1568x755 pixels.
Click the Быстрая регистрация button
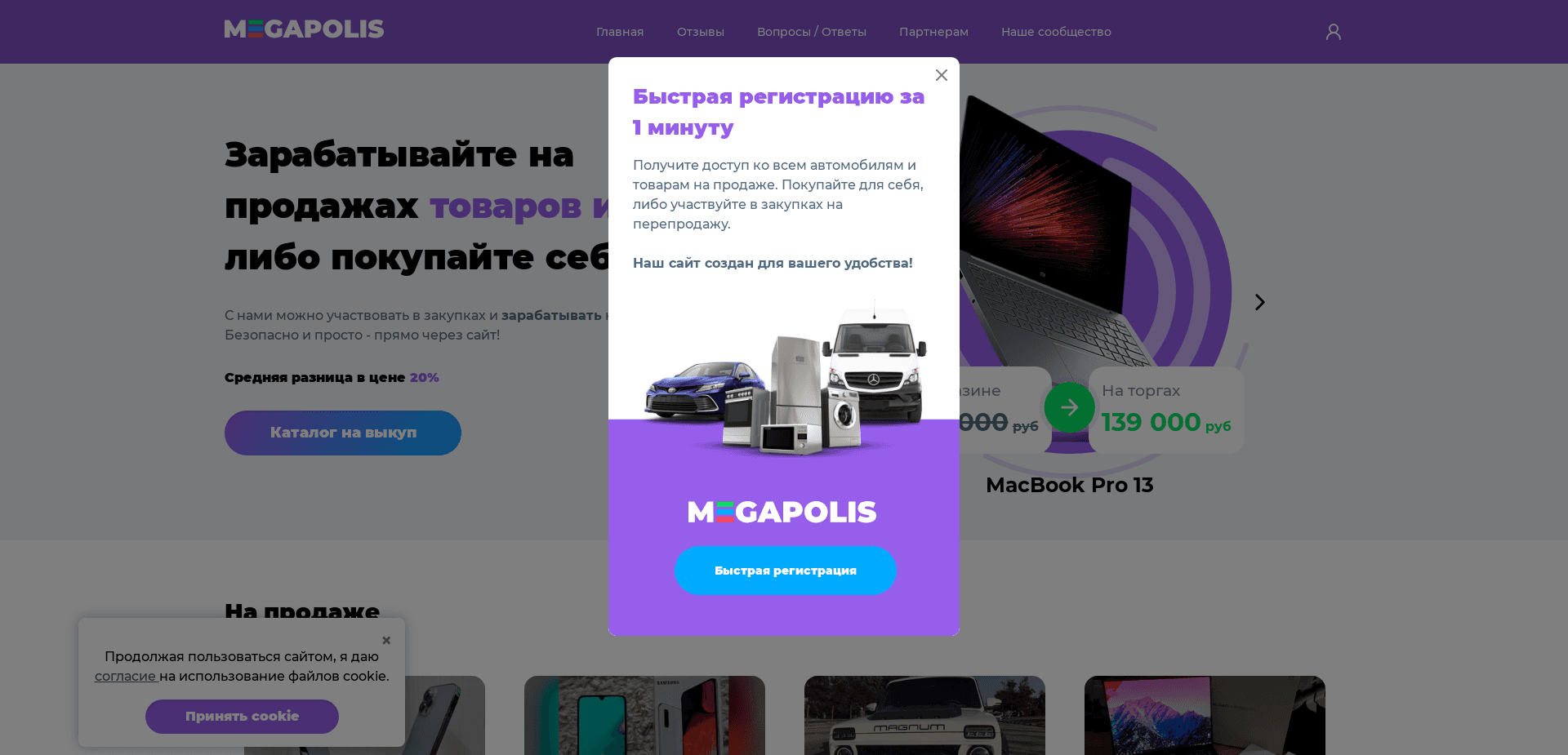(786, 571)
